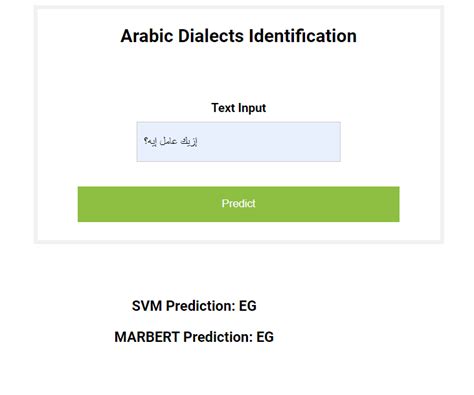The image size is (474, 395).
Task: Click the green Predict button
Action: (238, 204)
